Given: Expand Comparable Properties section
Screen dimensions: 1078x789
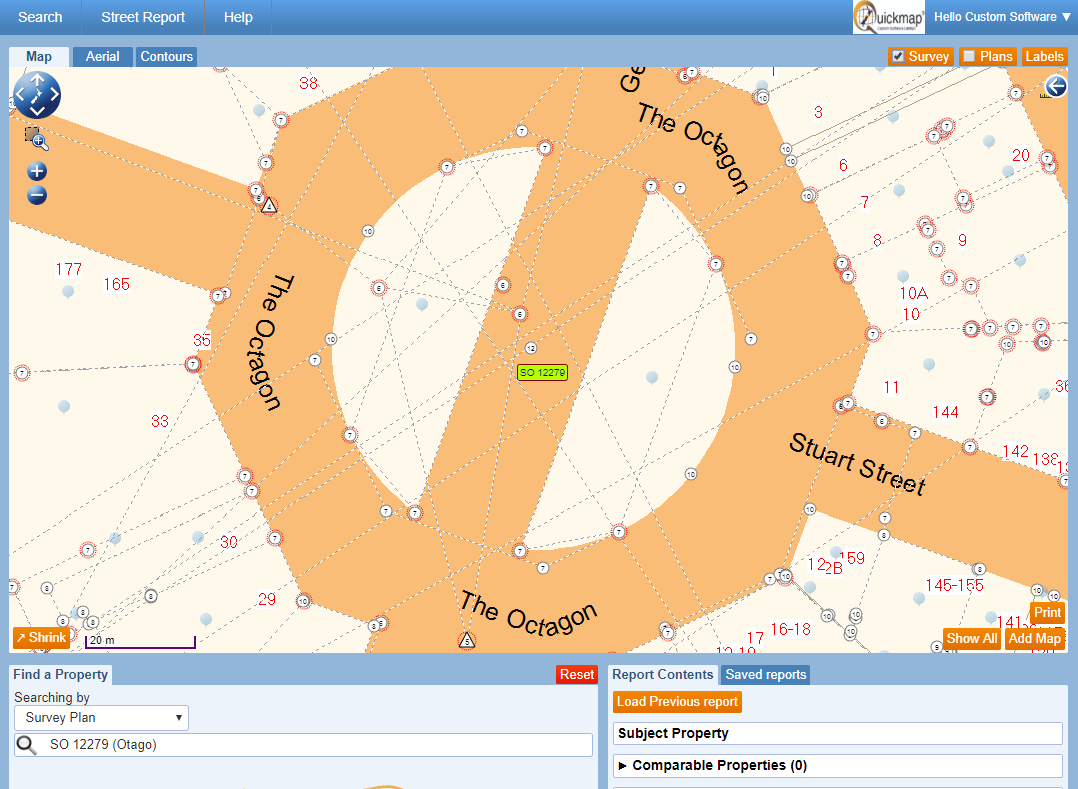Looking at the screenshot, I should (x=837, y=766).
